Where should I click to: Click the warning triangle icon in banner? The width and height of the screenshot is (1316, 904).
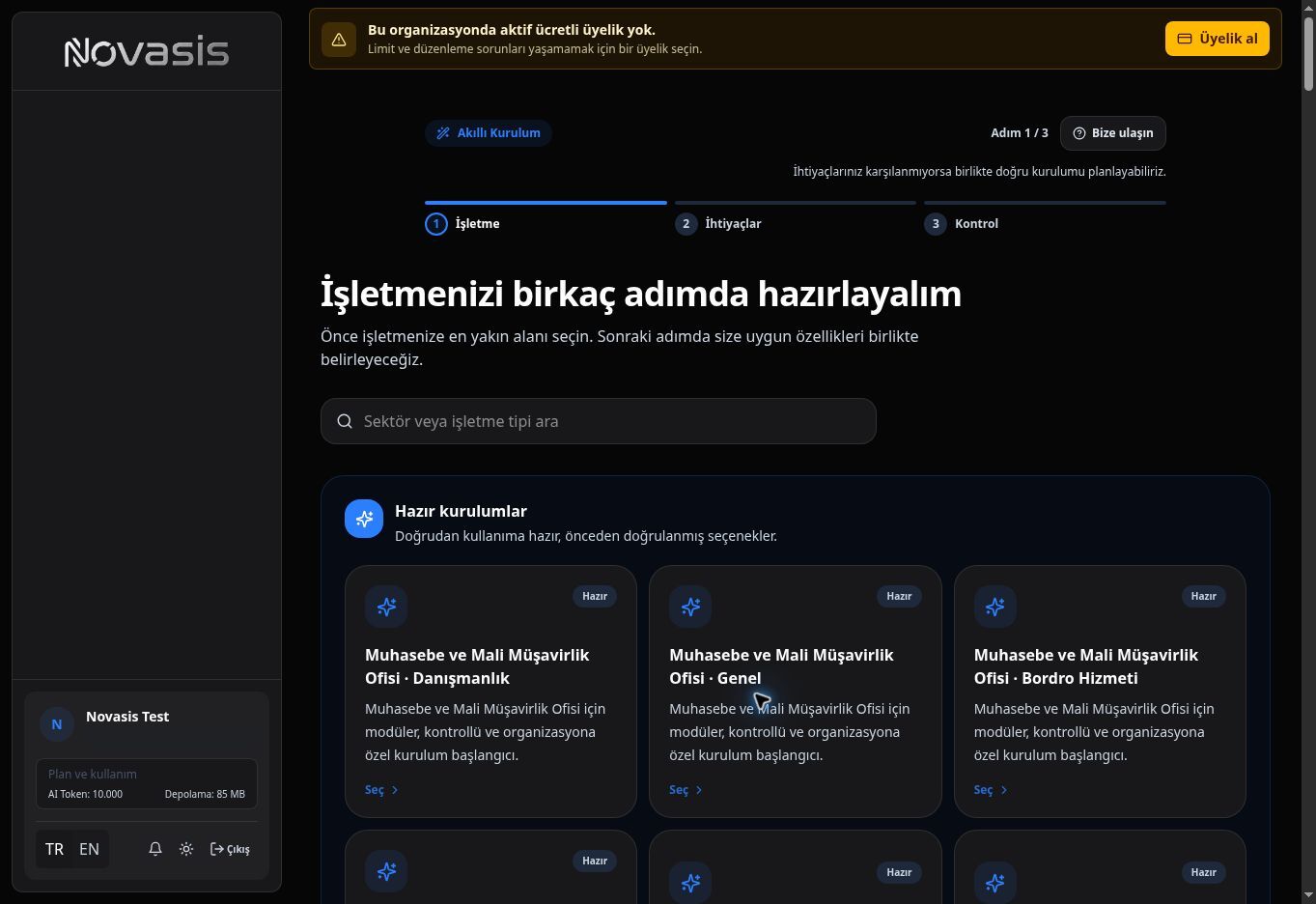point(339,40)
